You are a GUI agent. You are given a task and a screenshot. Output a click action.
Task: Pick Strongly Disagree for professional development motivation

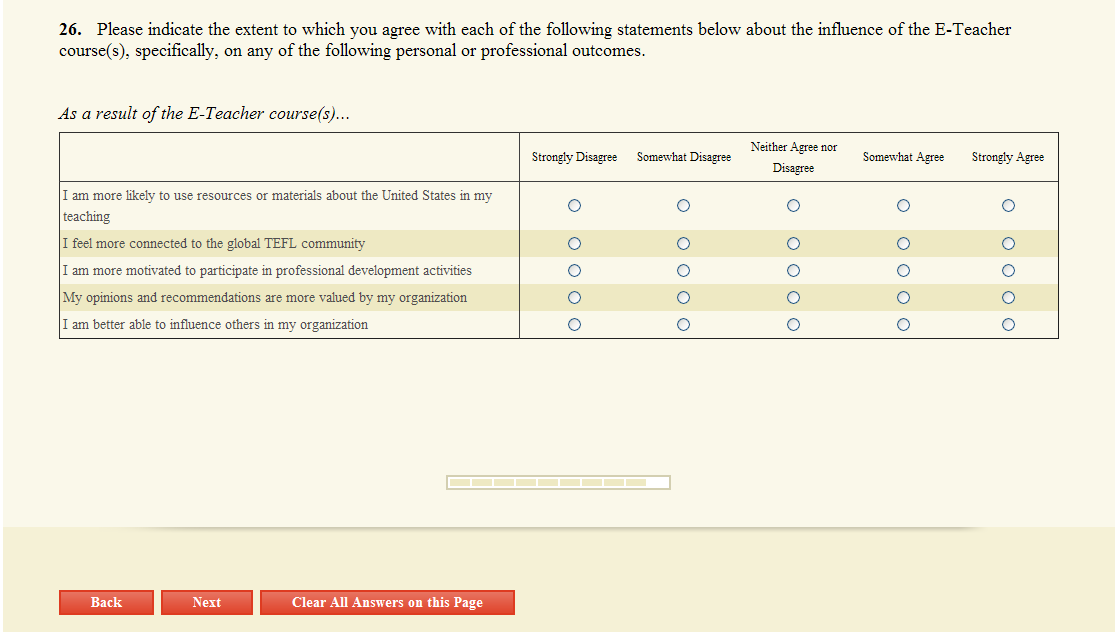pos(574,270)
